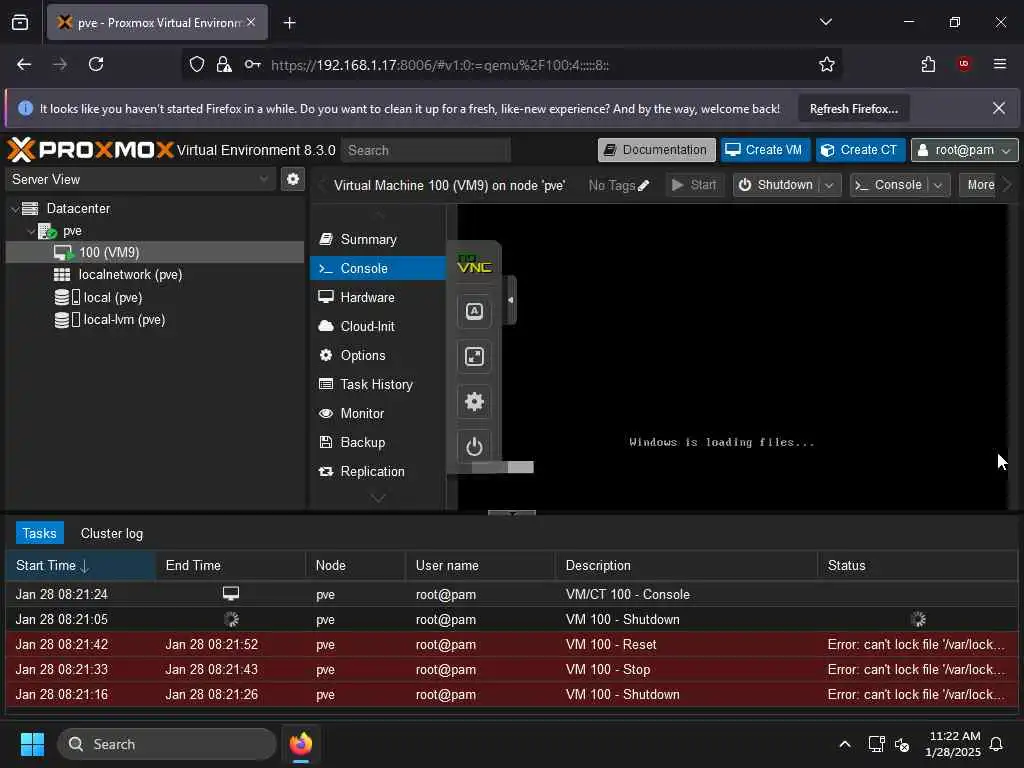Bookmark this page with the star
Image resolution: width=1024 pixels, height=768 pixels.
pos(826,64)
